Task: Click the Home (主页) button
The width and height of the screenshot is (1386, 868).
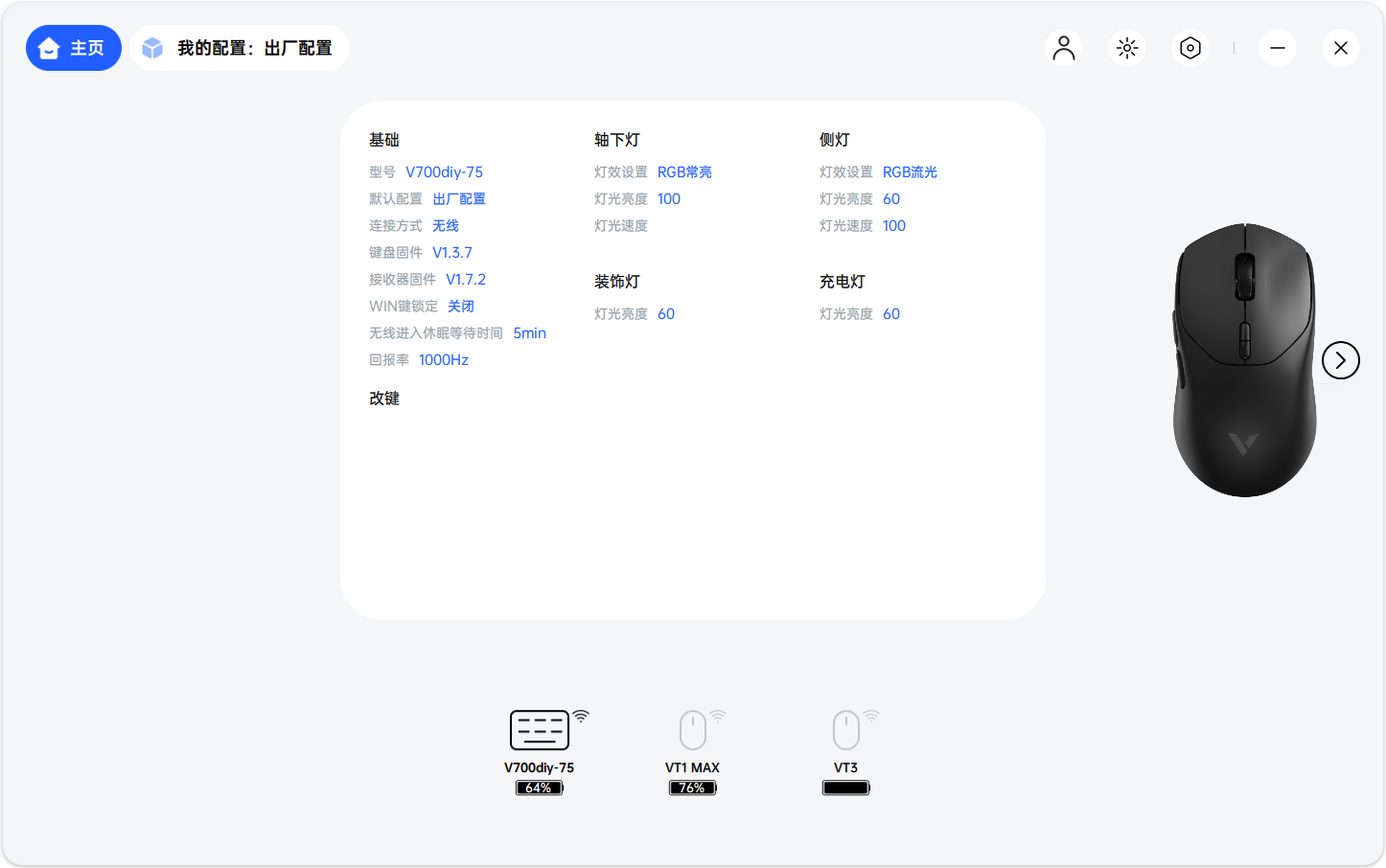Action: 74,48
